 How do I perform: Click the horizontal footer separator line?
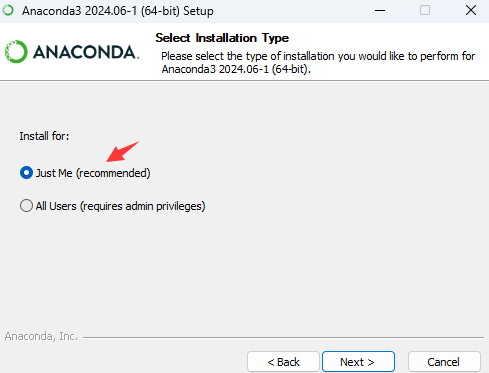283,337
